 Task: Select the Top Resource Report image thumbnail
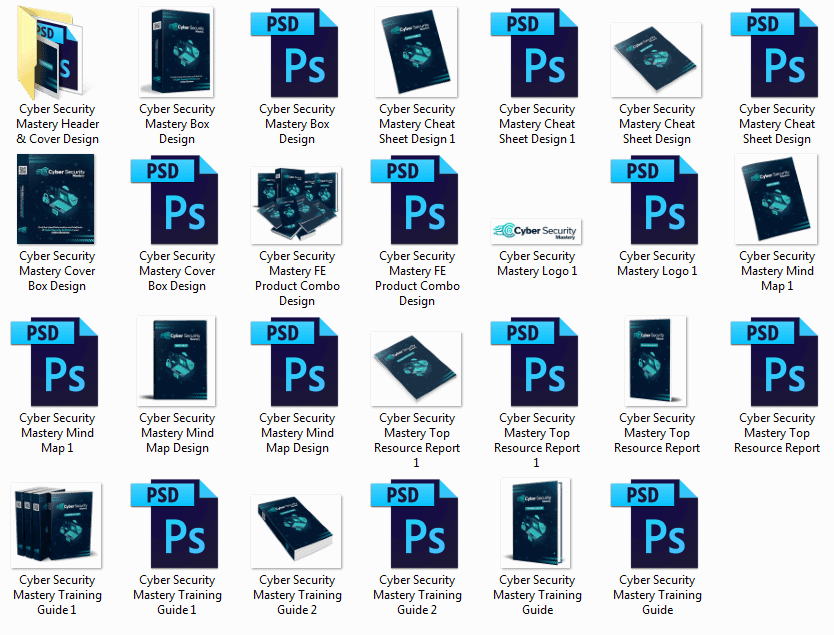pos(656,361)
